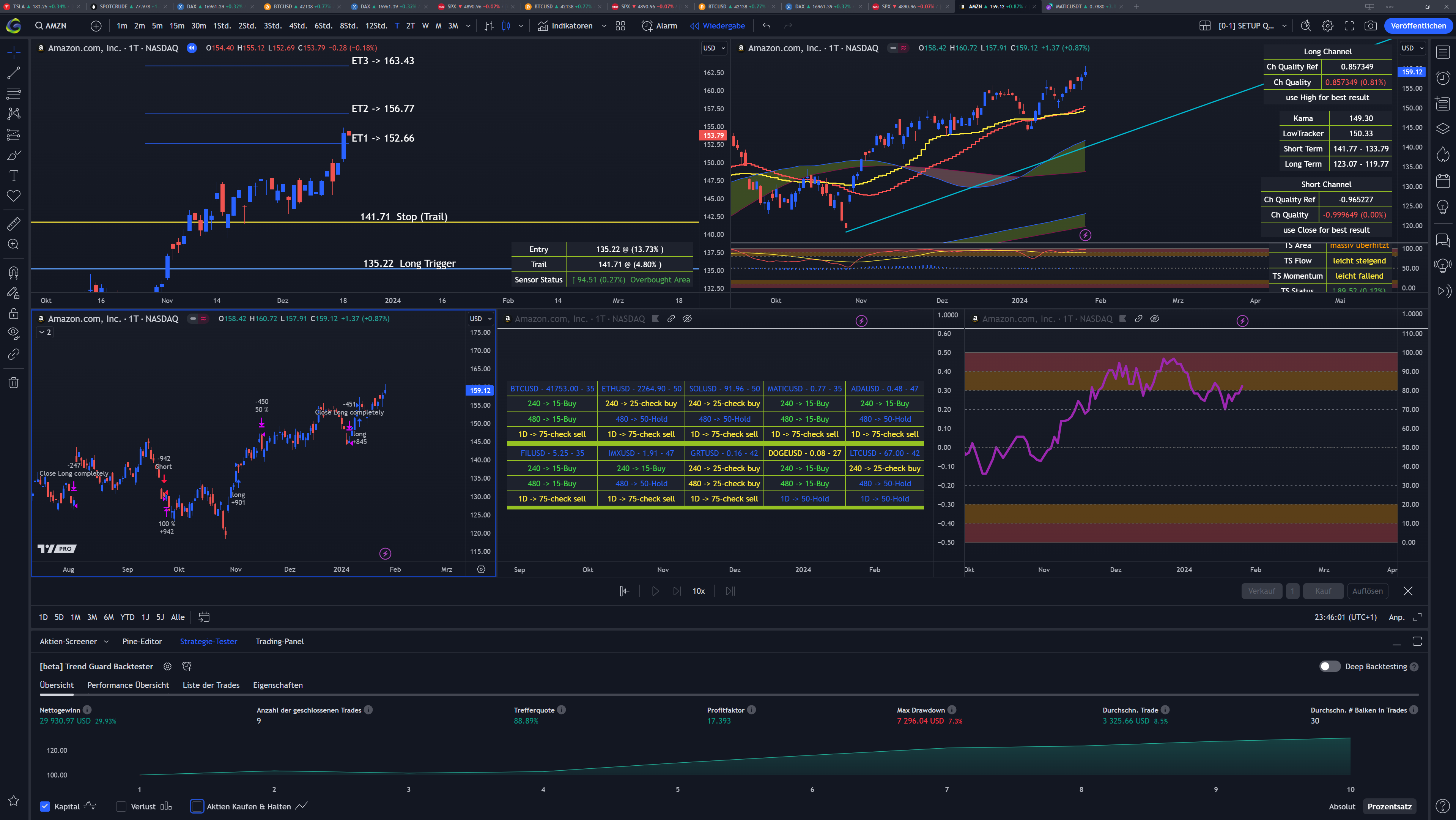Open strategy settings gear for Trend Guard
Image resolution: width=1456 pixels, height=820 pixels.
point(167,666)
